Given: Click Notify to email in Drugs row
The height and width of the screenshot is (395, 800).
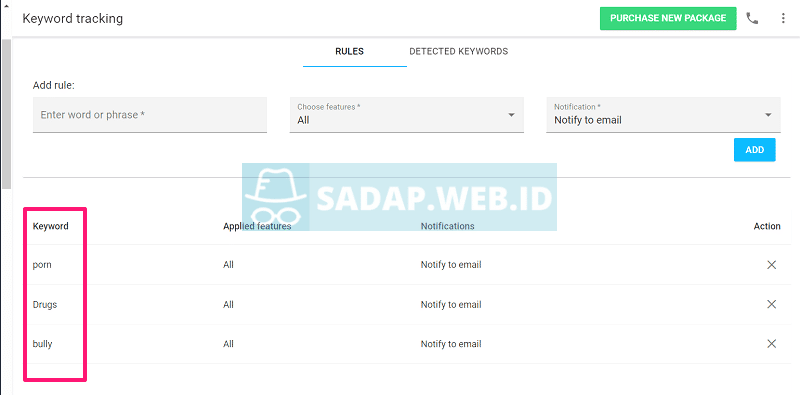Looking at the screenshot, I should [451, 305].
